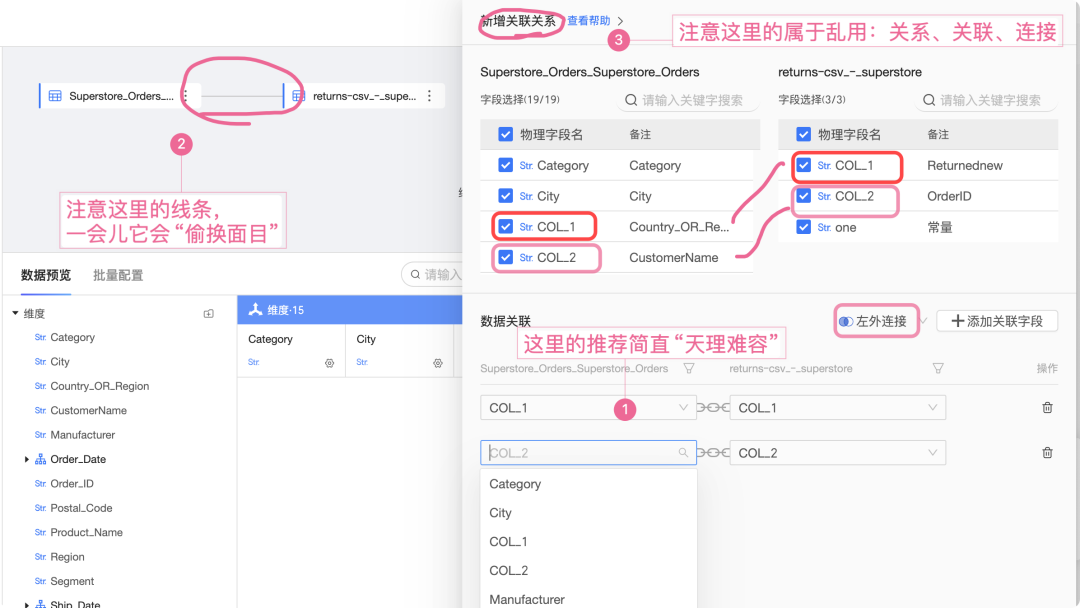Select COL_1 from the dropdown list
Screen dimensions: 1080x608
click(x=588, y=542)
